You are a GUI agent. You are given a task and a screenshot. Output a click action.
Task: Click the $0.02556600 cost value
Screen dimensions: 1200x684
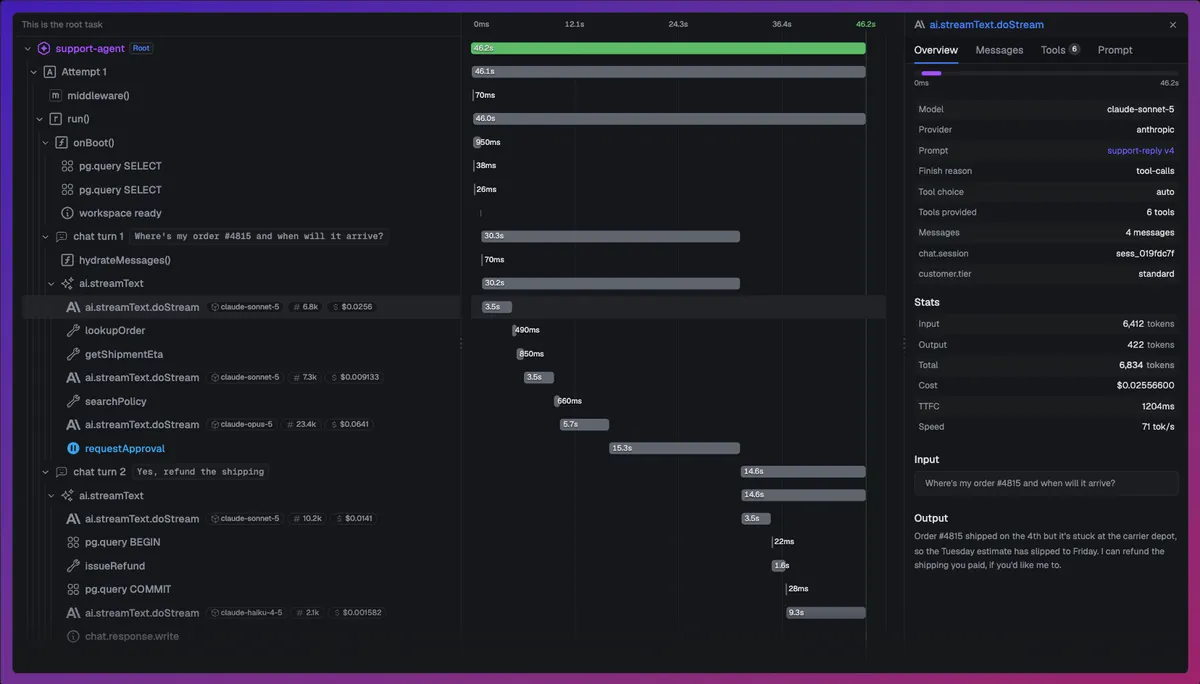(1145, 385)
